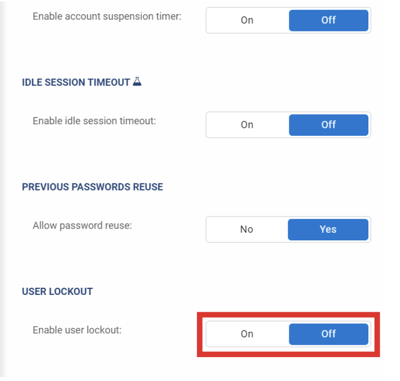Click the gray strip along the left edge

click(3, 190)
